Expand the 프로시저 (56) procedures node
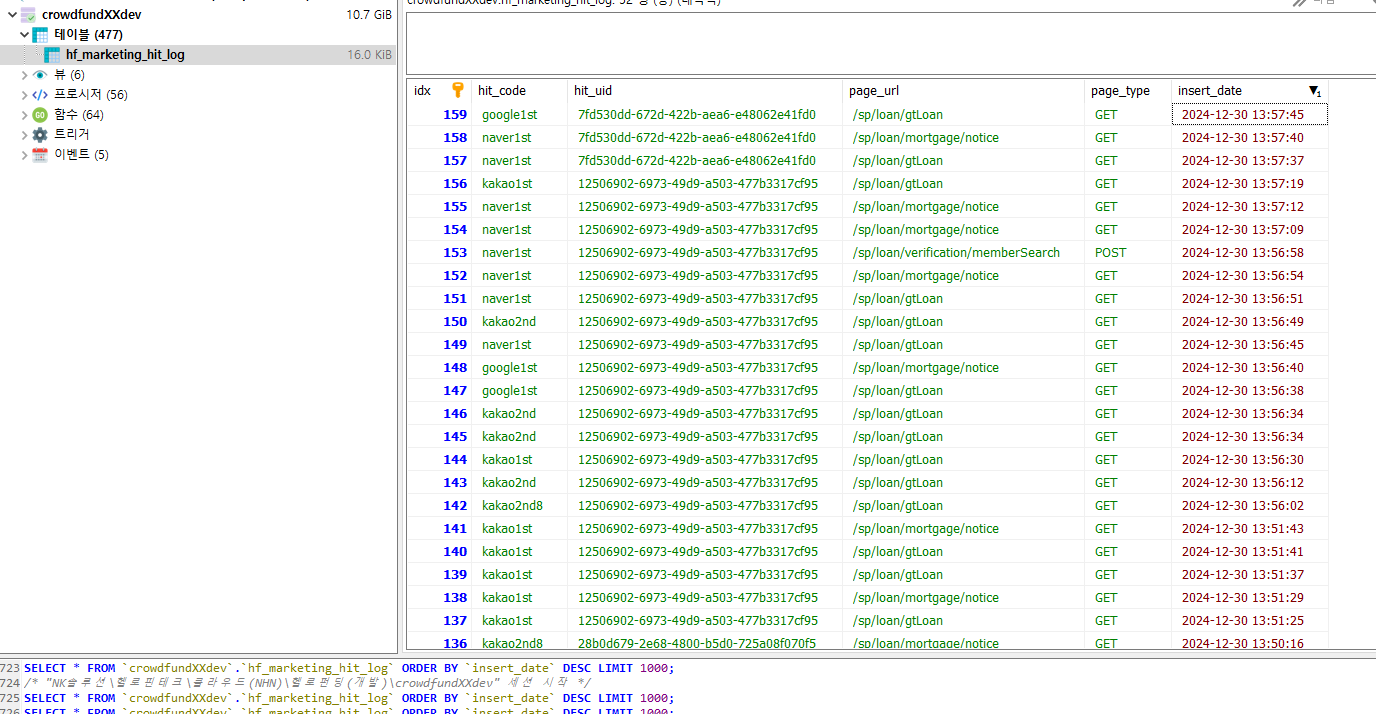Screen dimensions: 1376x714 (x=25, y=95)
